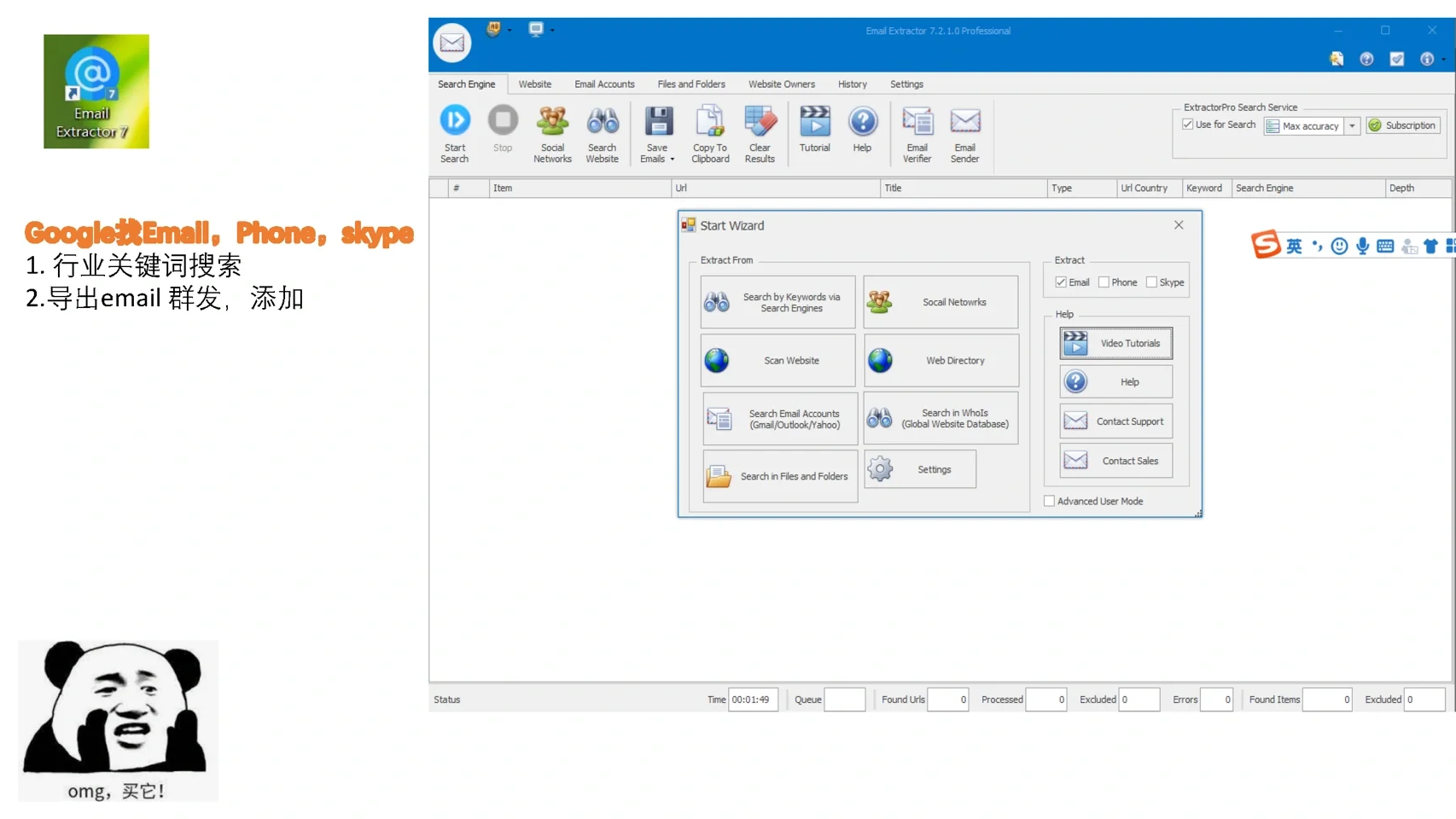Click the Search Engine column header
This screenshot has width=1456, height=819.
click(x=1309, y=188)
